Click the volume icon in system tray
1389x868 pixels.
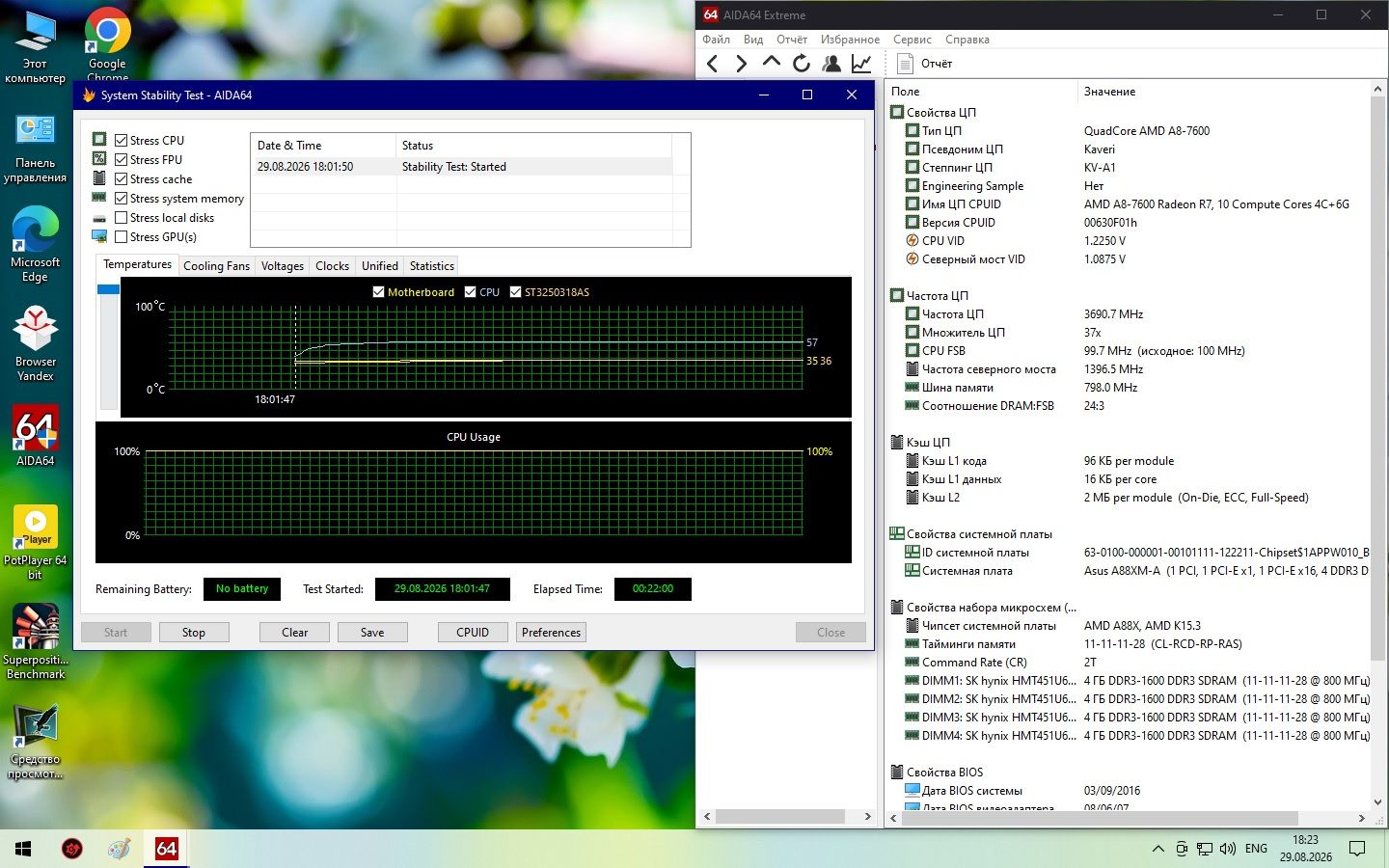tap(1228, 849)
